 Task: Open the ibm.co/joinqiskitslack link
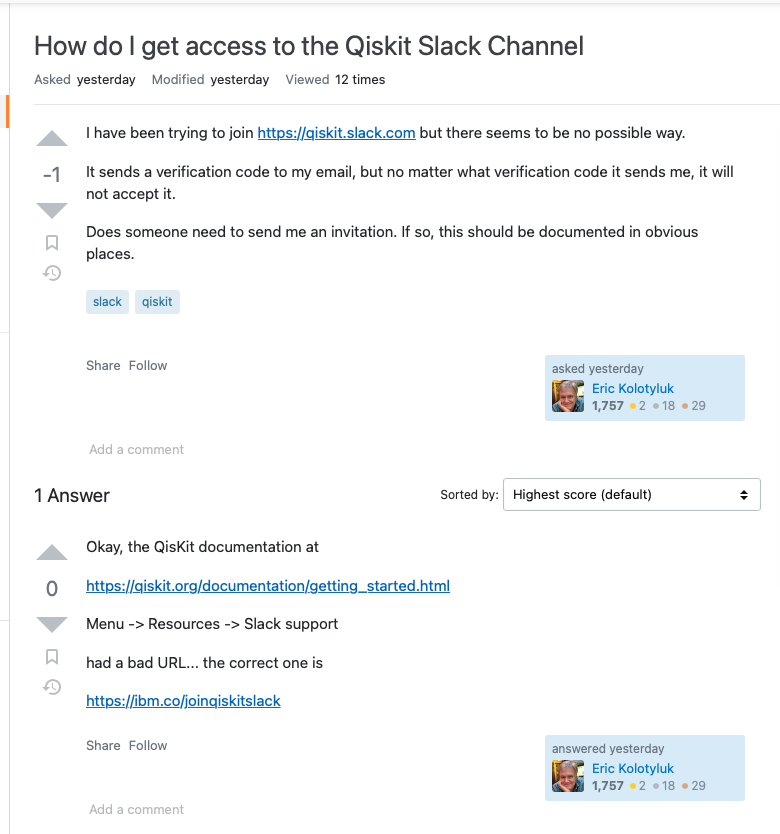(183, 701)
